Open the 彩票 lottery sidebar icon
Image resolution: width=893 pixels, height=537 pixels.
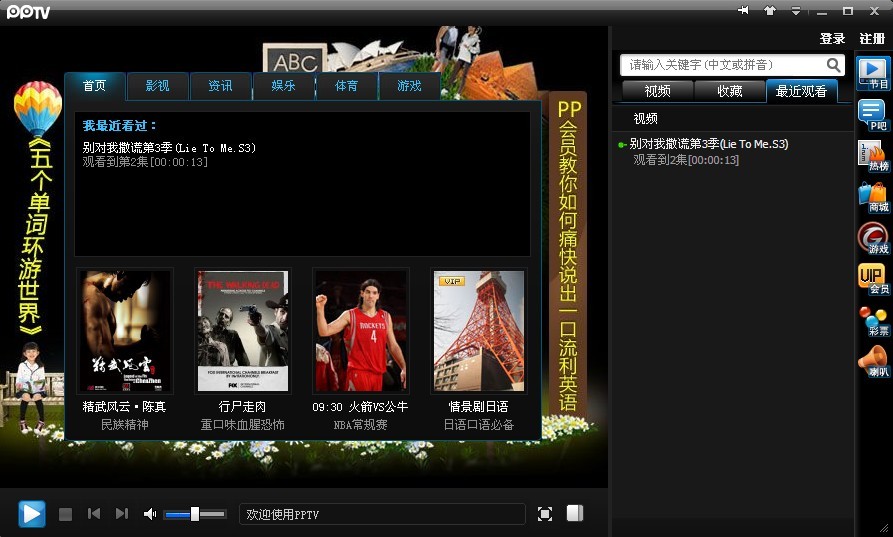pos(873,320)
